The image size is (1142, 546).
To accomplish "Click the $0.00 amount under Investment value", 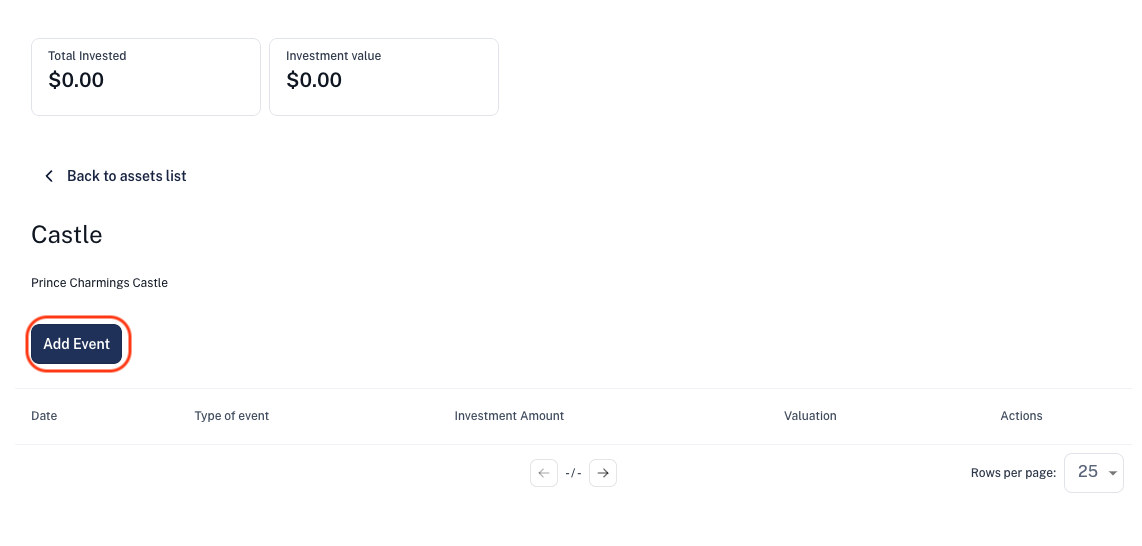I will point(314,80).
